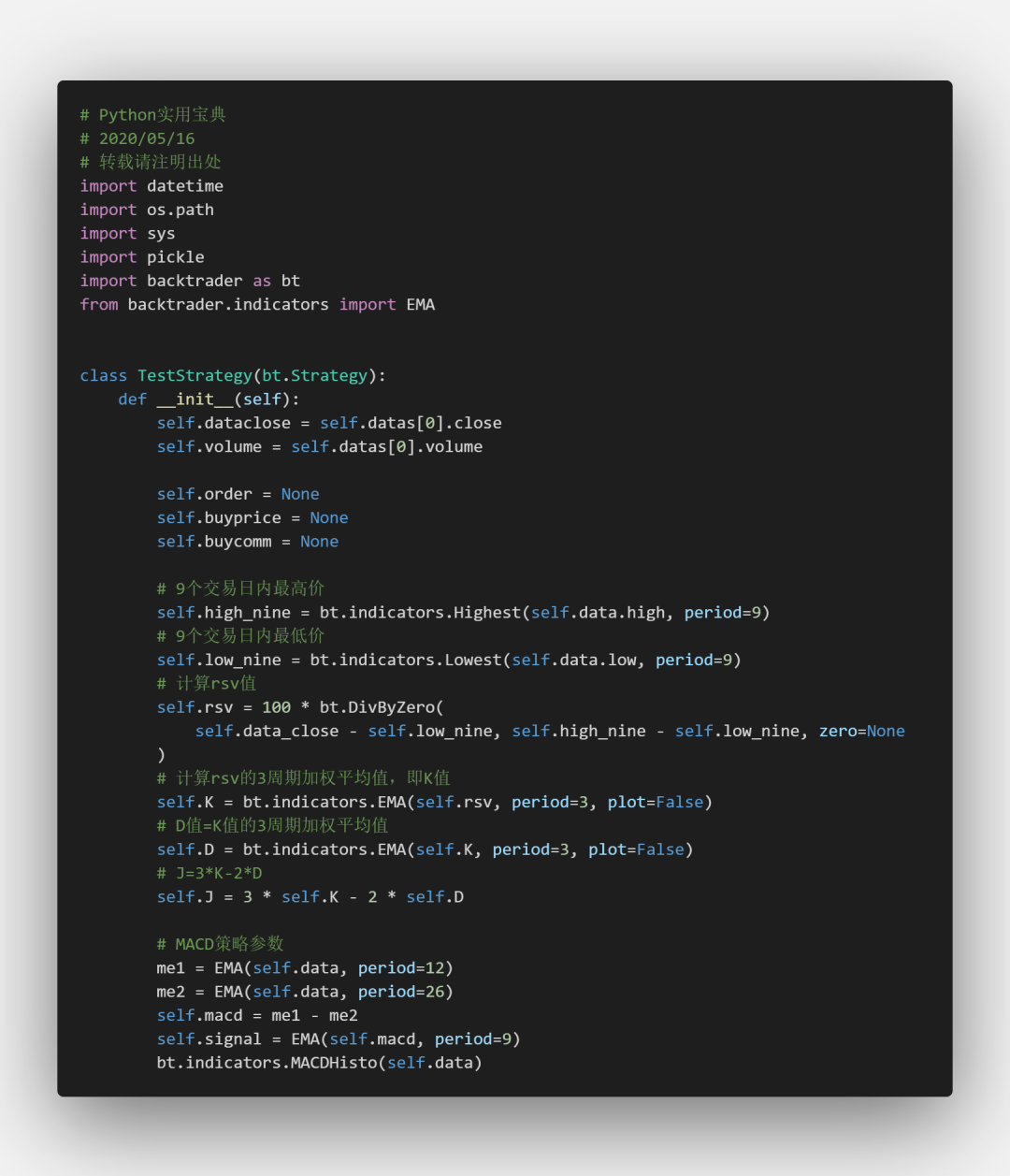Click the MACDHisto call on the last line

333,1063
